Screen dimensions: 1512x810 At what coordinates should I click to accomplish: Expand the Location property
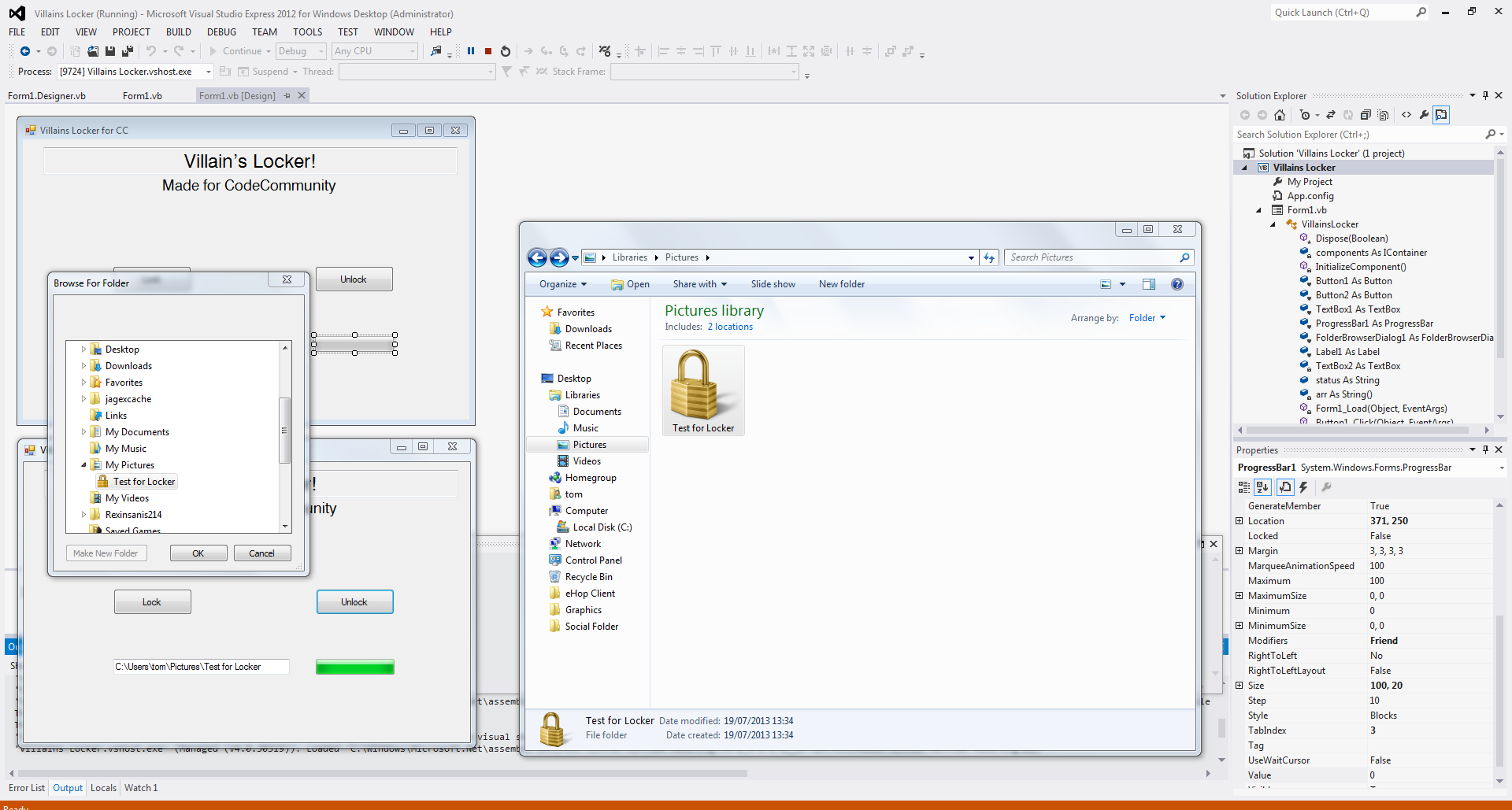[1240, 521]
